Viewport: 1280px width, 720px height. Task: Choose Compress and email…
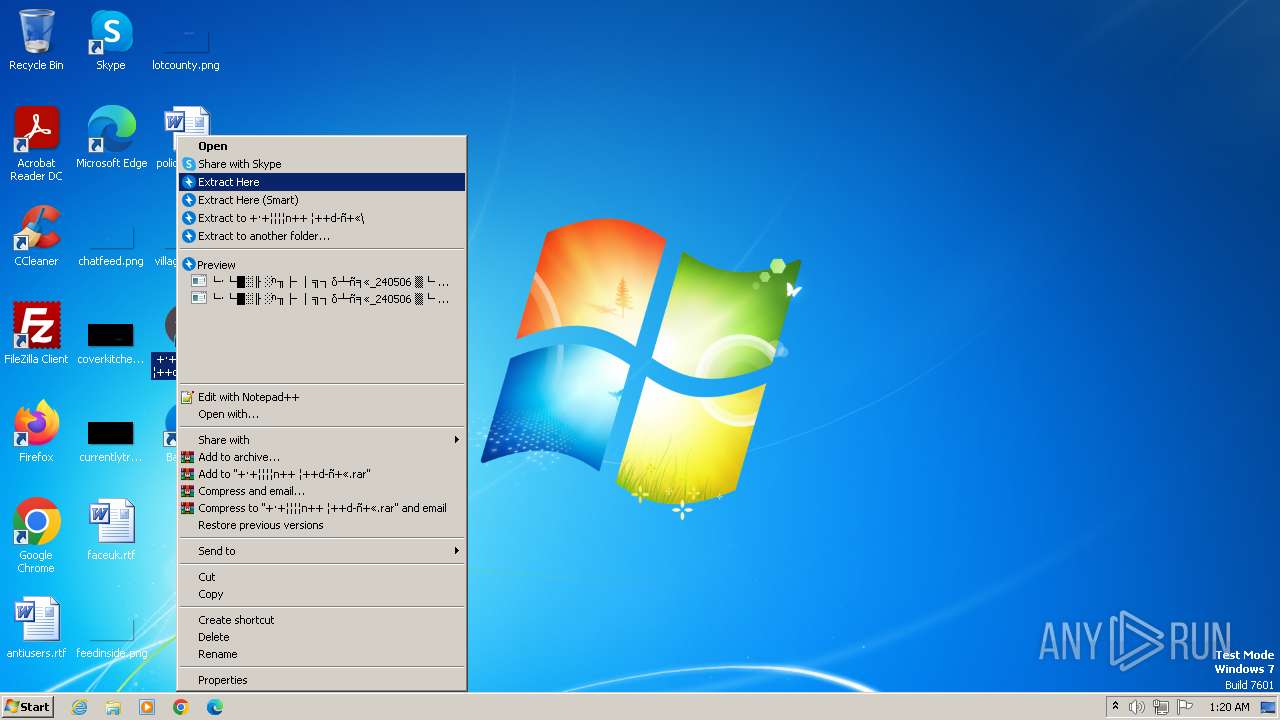pyautogui.click(x=322, y=491)
